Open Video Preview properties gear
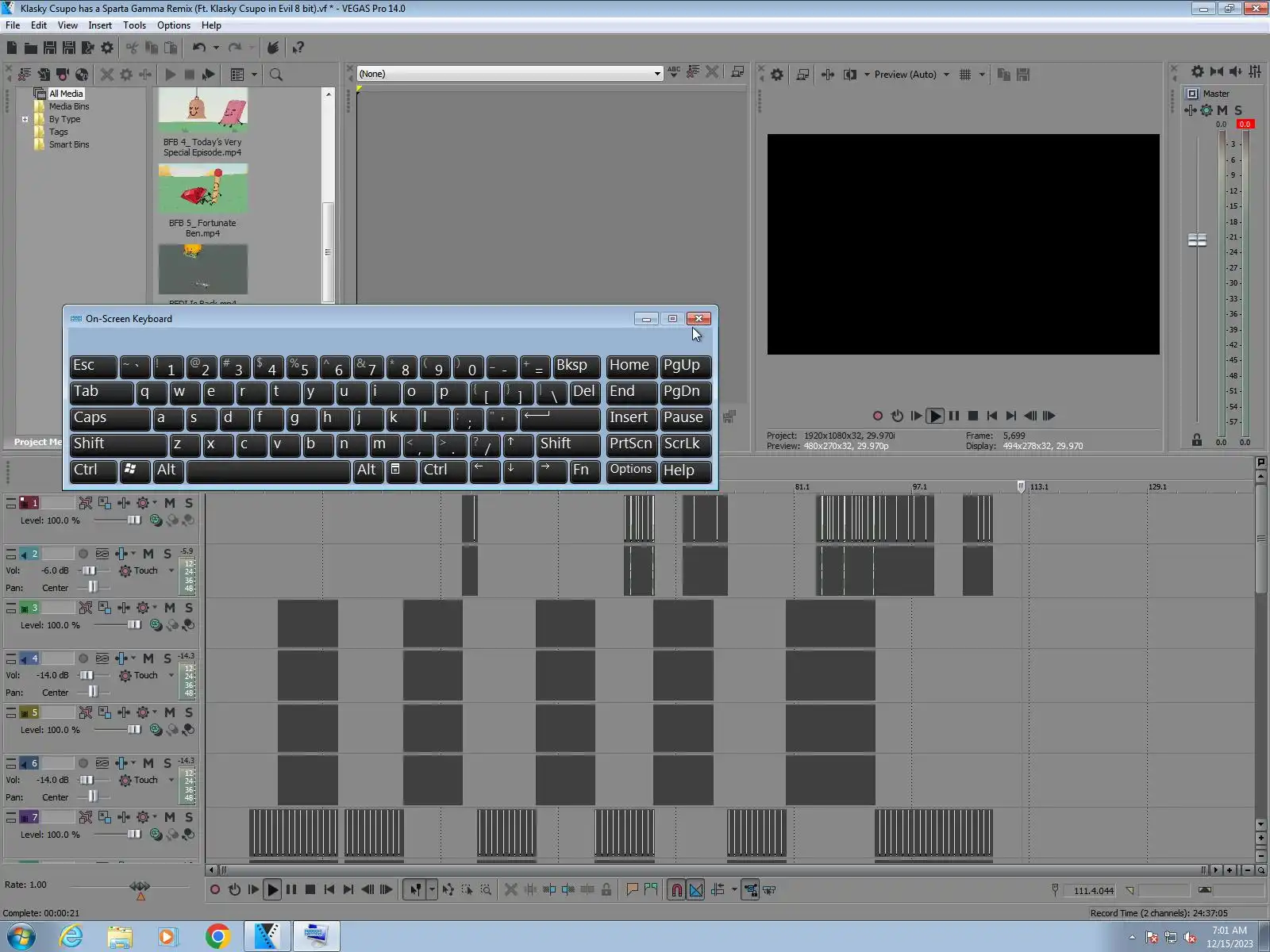The height and width of the screenshot is (952, 1270). [x=777, y=75]
